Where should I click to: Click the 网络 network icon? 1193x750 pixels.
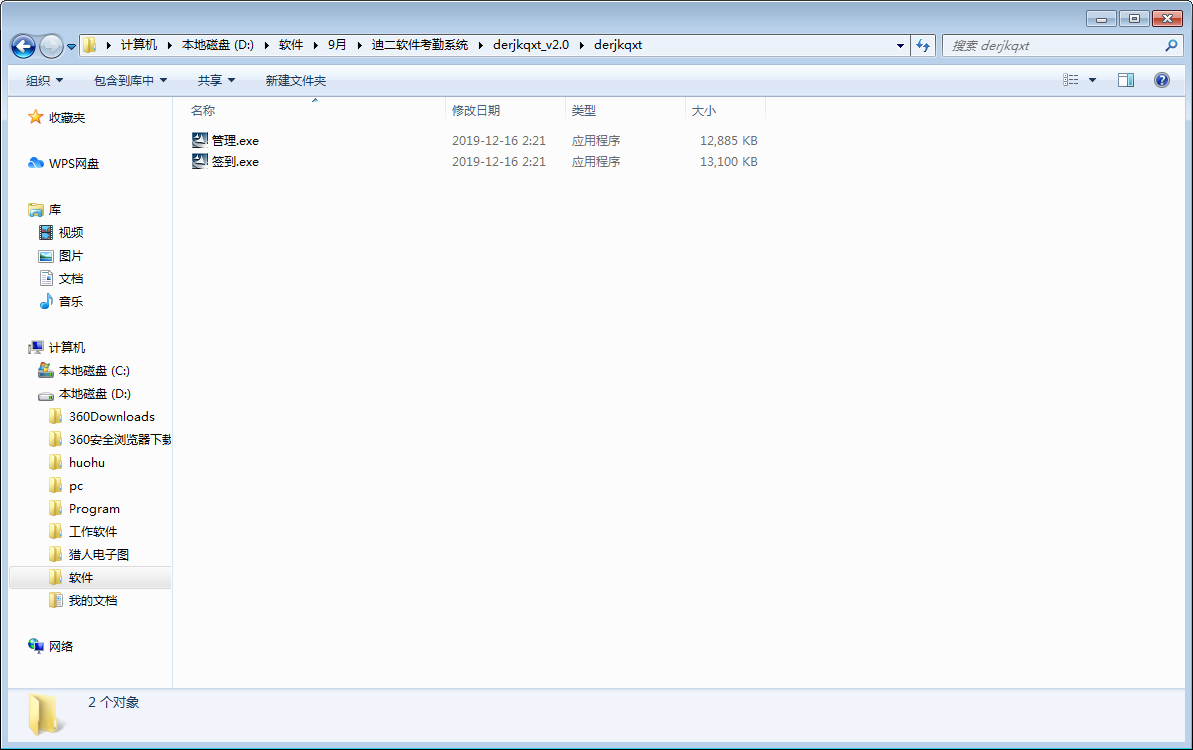(x=36, y=646)
